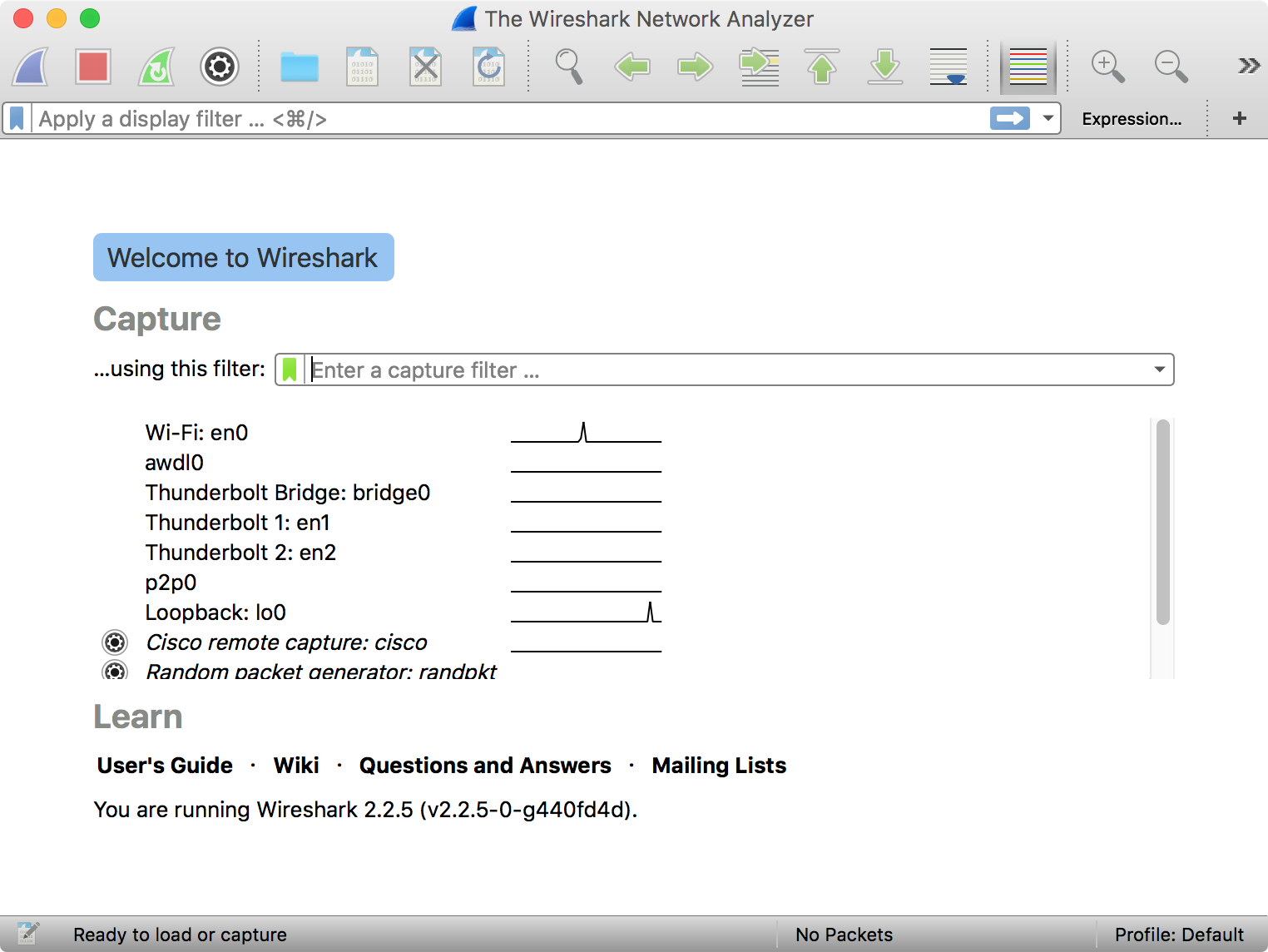Toggle packet colorization rules icon

tap(1028, 67)
